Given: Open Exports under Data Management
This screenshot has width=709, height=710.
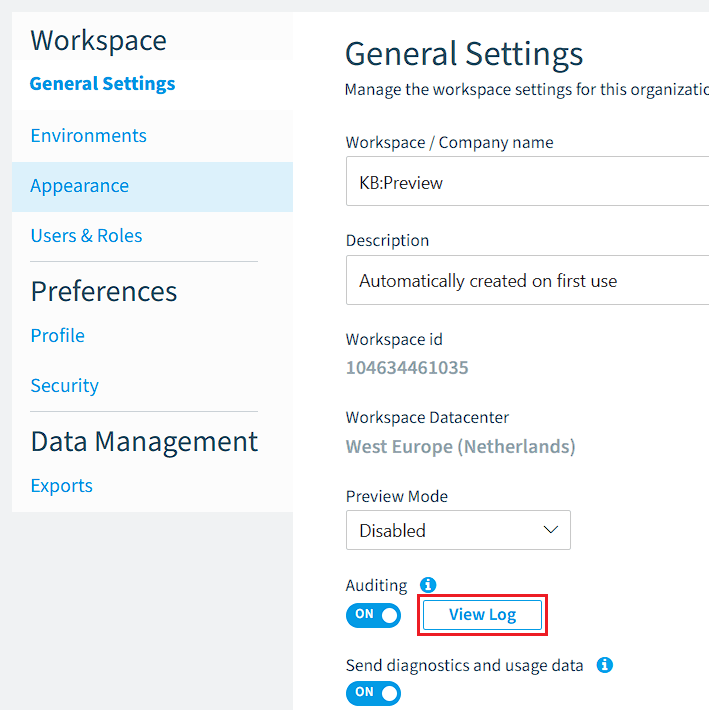Looking at the screenshot, I should pos(62,486).
